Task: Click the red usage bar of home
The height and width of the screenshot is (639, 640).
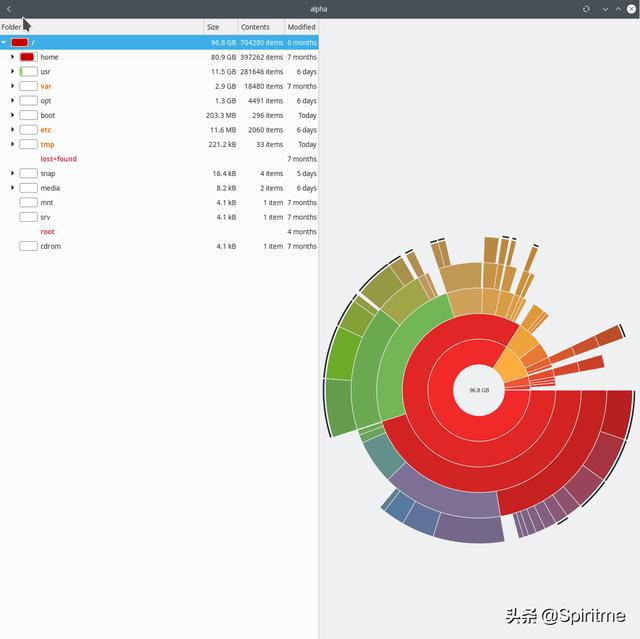Action: [x=28, y=57]
